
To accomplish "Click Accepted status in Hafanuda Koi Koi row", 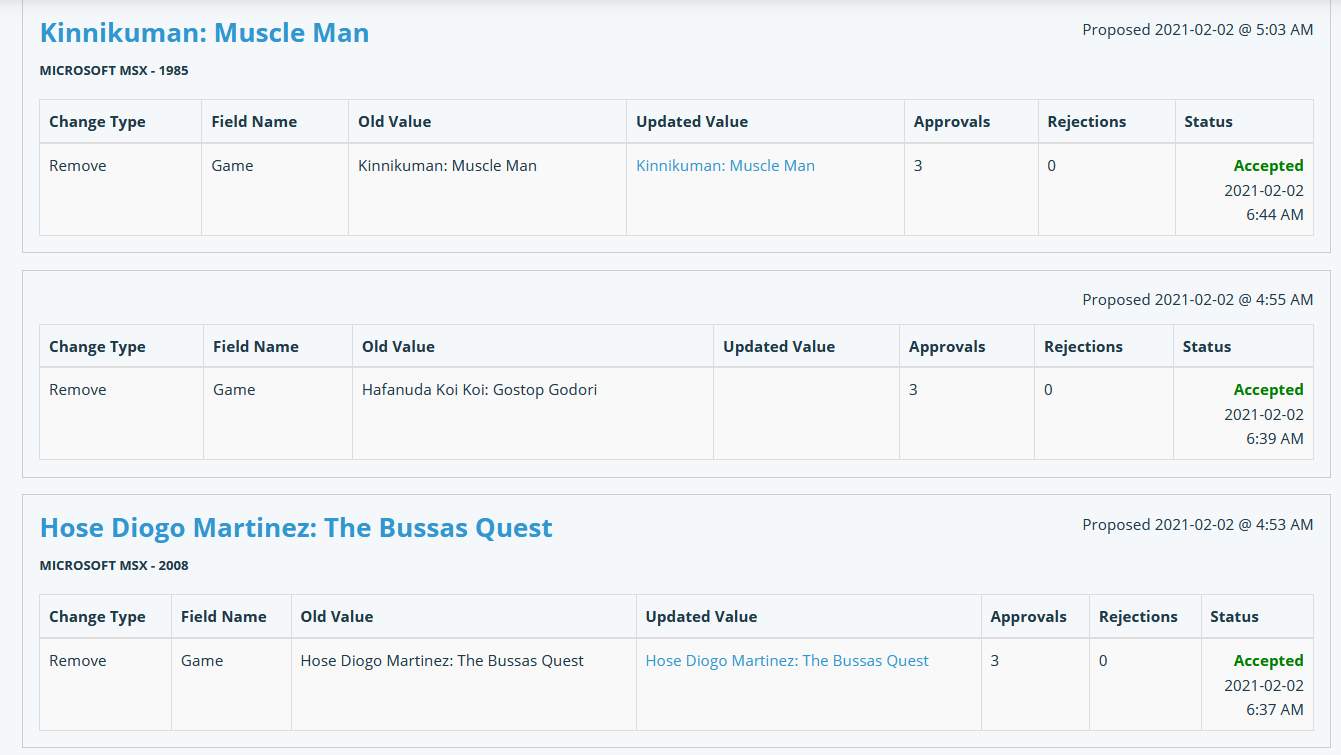I will click(x=1268, y=390).
